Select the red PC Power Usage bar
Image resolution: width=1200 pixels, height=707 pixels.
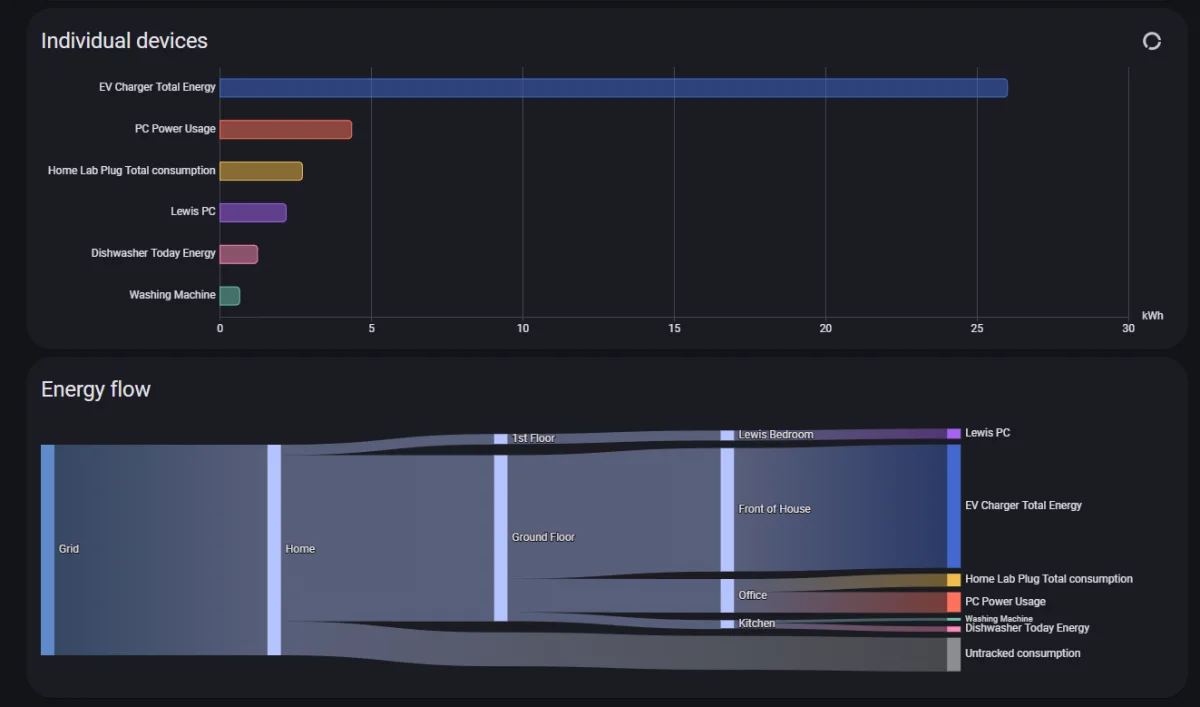pyautogui.click(x=286, y=129)
